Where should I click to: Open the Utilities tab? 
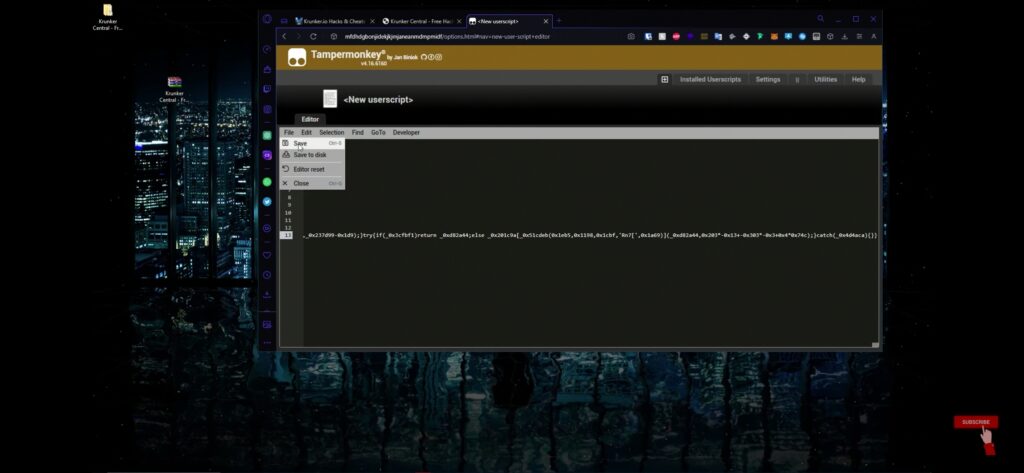coord(825,80)
